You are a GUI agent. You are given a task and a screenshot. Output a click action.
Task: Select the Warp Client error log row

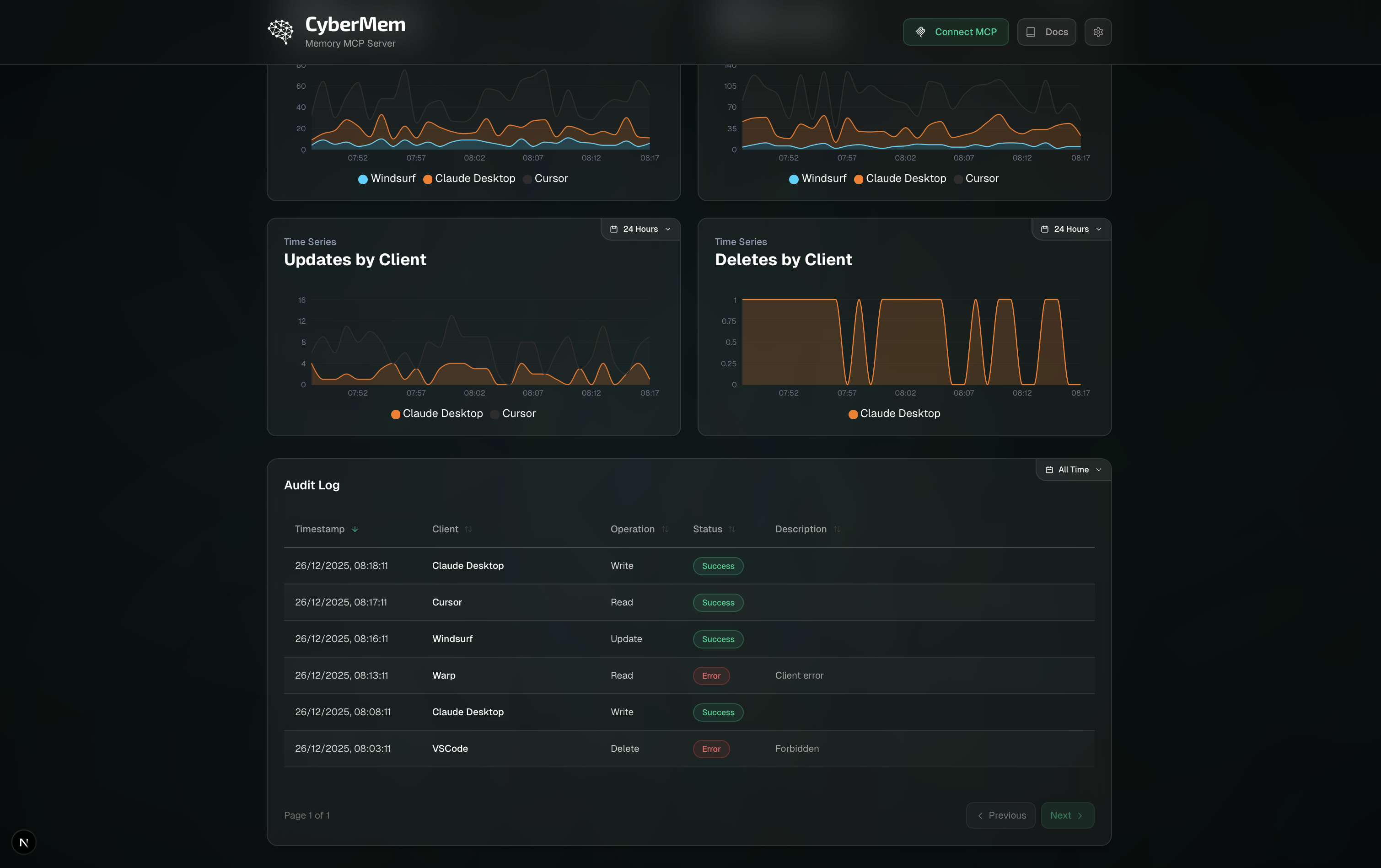tap(688, 675)
